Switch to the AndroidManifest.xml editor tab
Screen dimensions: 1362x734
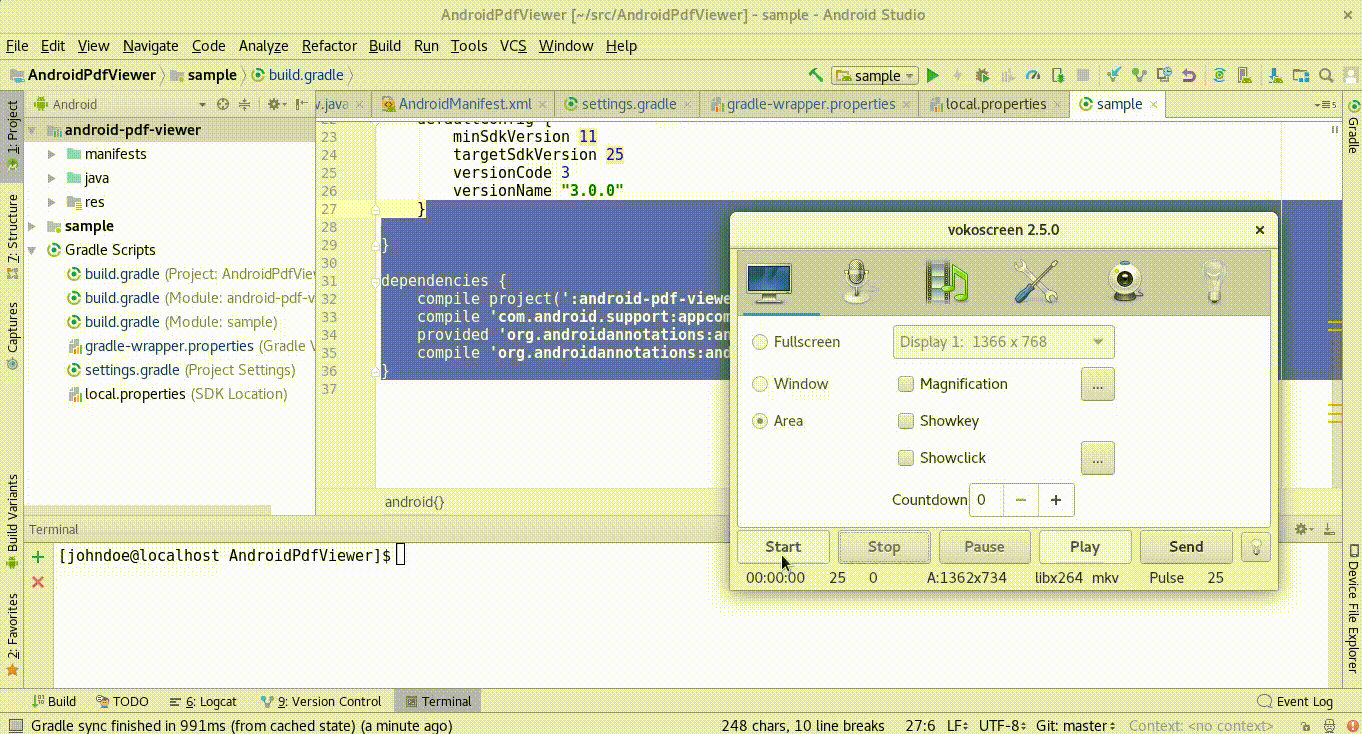[x=464, y=104]
